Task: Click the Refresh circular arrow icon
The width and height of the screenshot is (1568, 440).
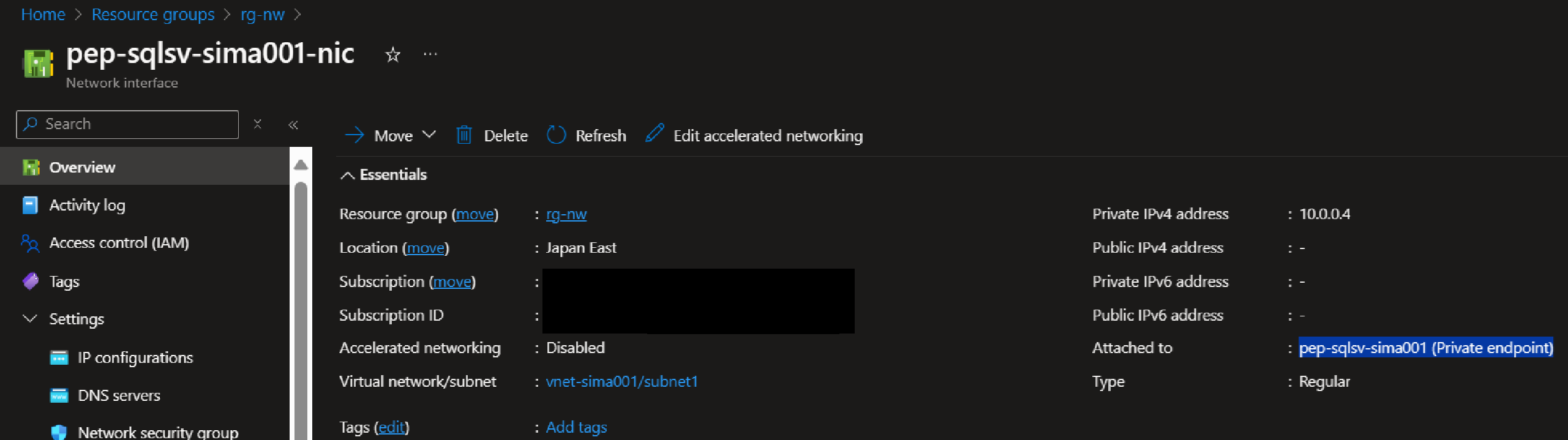Action: (556, 135)
